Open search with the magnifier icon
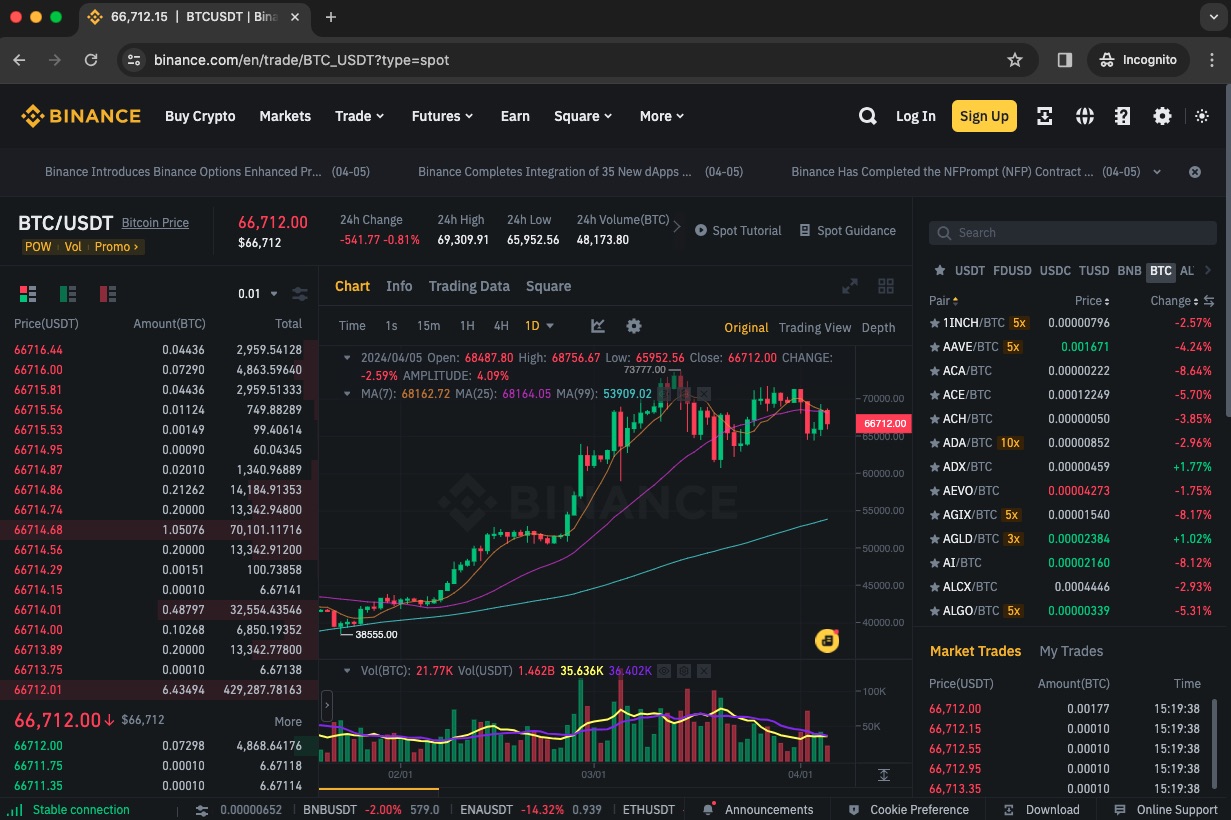This screenshot has width=1231, height=820. point(867,116)
